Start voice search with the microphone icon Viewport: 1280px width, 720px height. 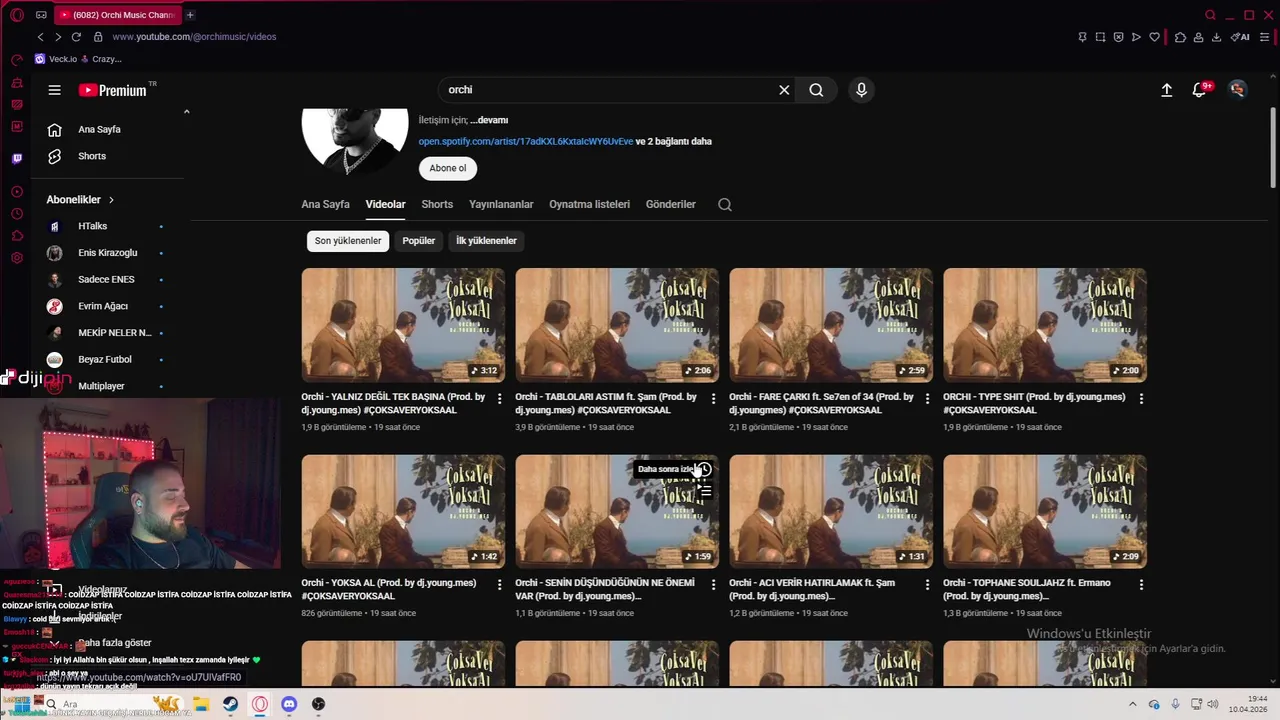(861, 90)
